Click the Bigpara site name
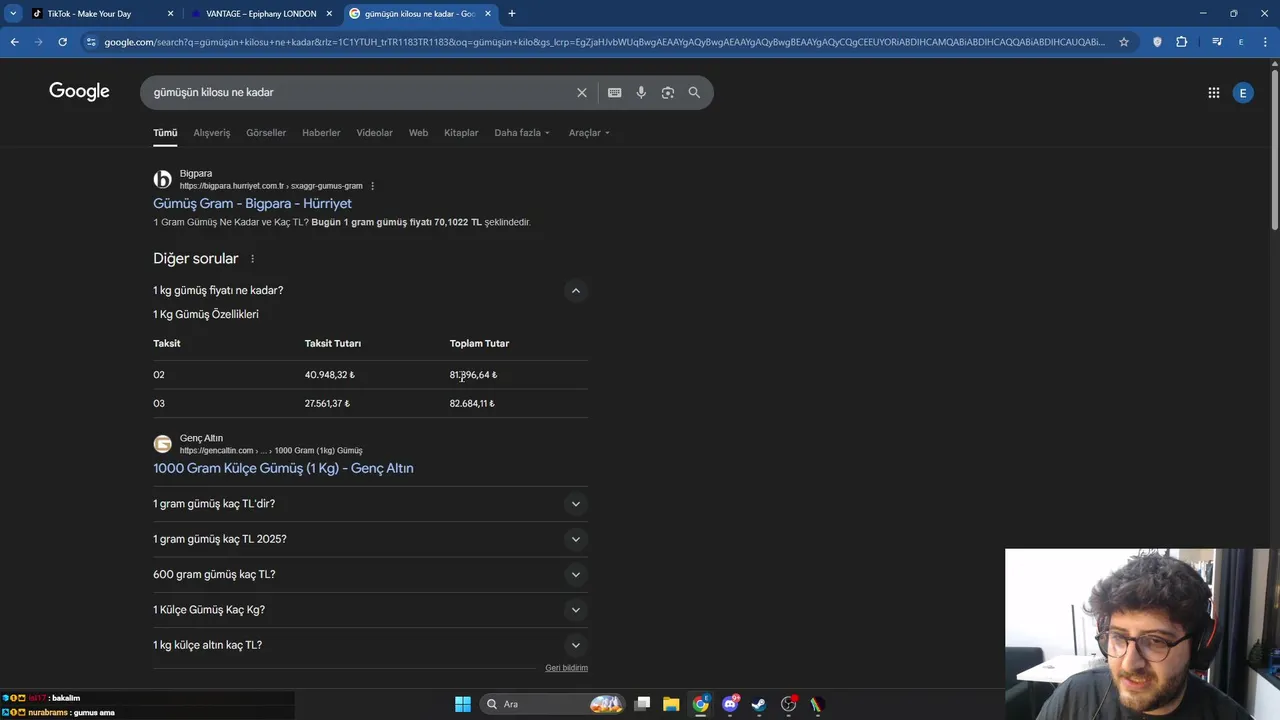Image resolution: width=1280 pixels, height=720 pixels. (x=196, y=173)
